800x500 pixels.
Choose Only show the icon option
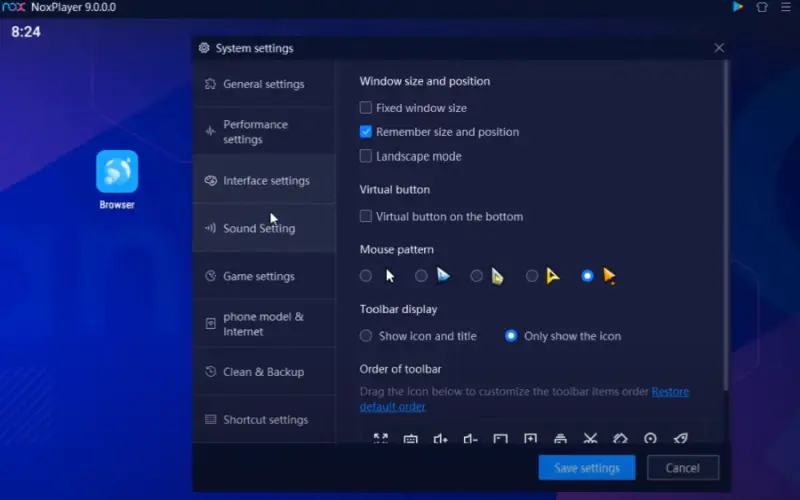coord(511,336)
